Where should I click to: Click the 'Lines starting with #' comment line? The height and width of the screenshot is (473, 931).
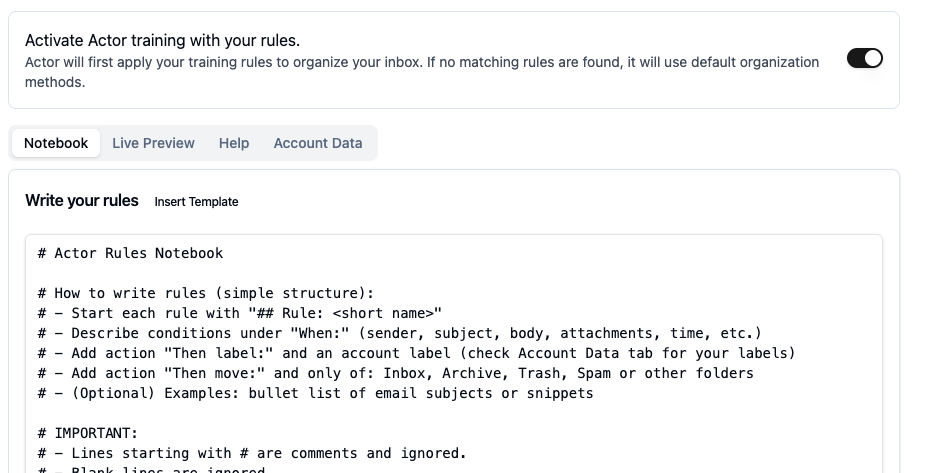click(252, 453)
